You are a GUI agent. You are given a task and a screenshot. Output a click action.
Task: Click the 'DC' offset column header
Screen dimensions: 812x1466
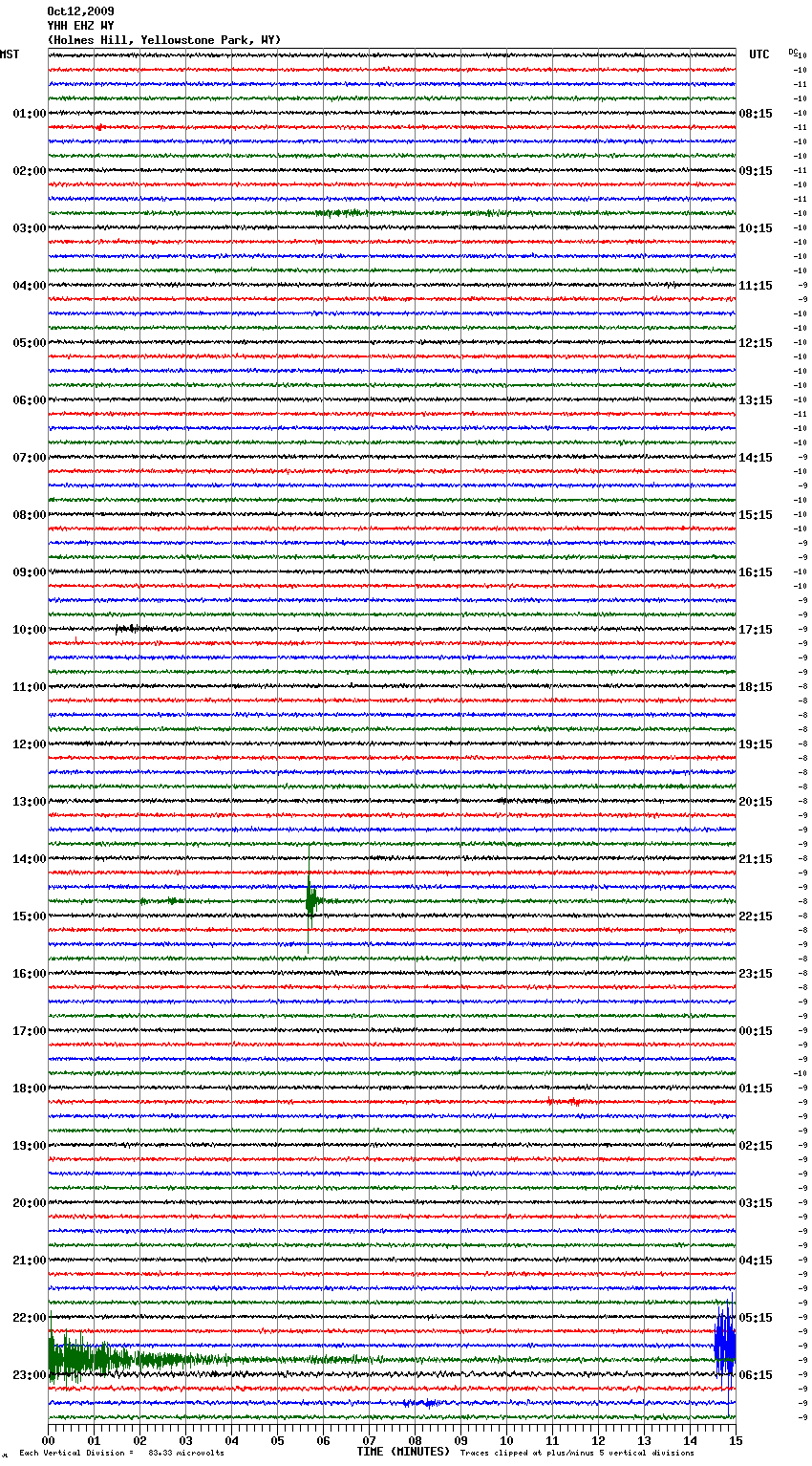(793, 53)
